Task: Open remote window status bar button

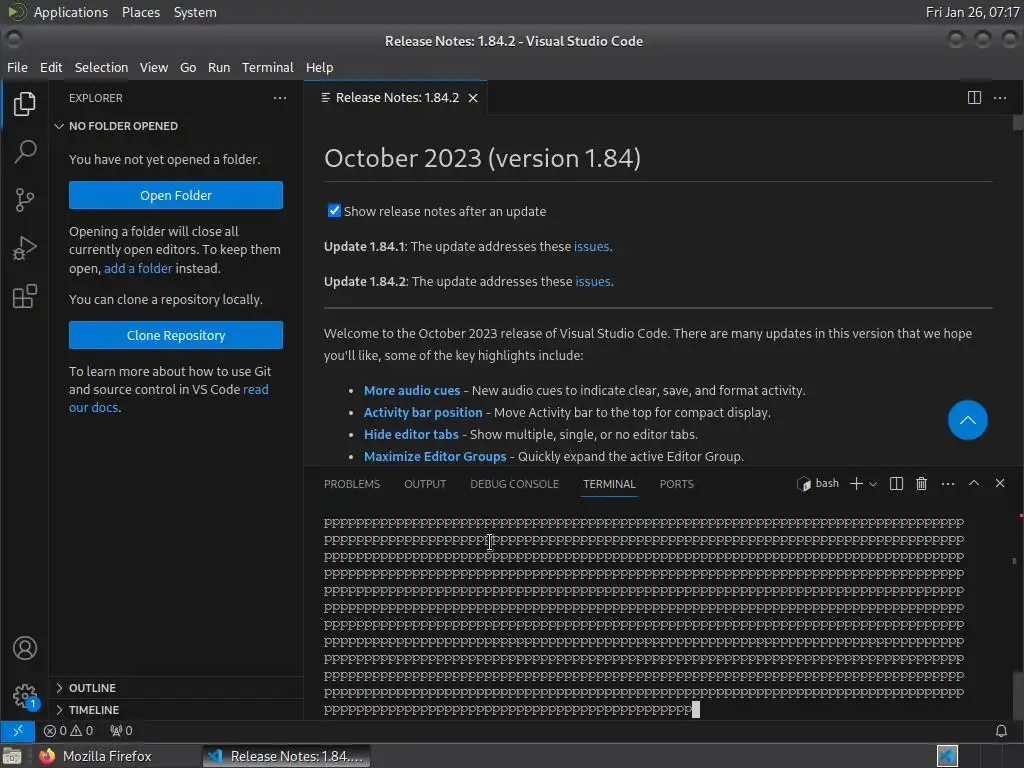Action: (x=18, y=730)
